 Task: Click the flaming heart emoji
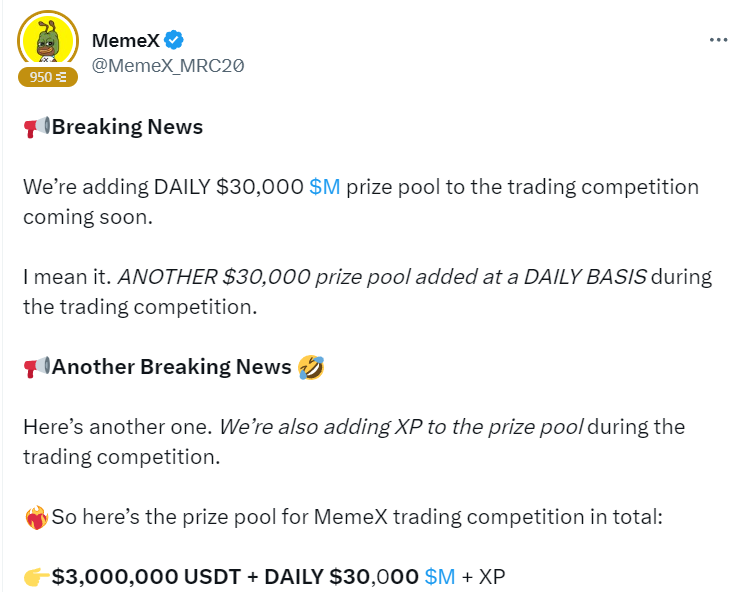coord(36,518)
